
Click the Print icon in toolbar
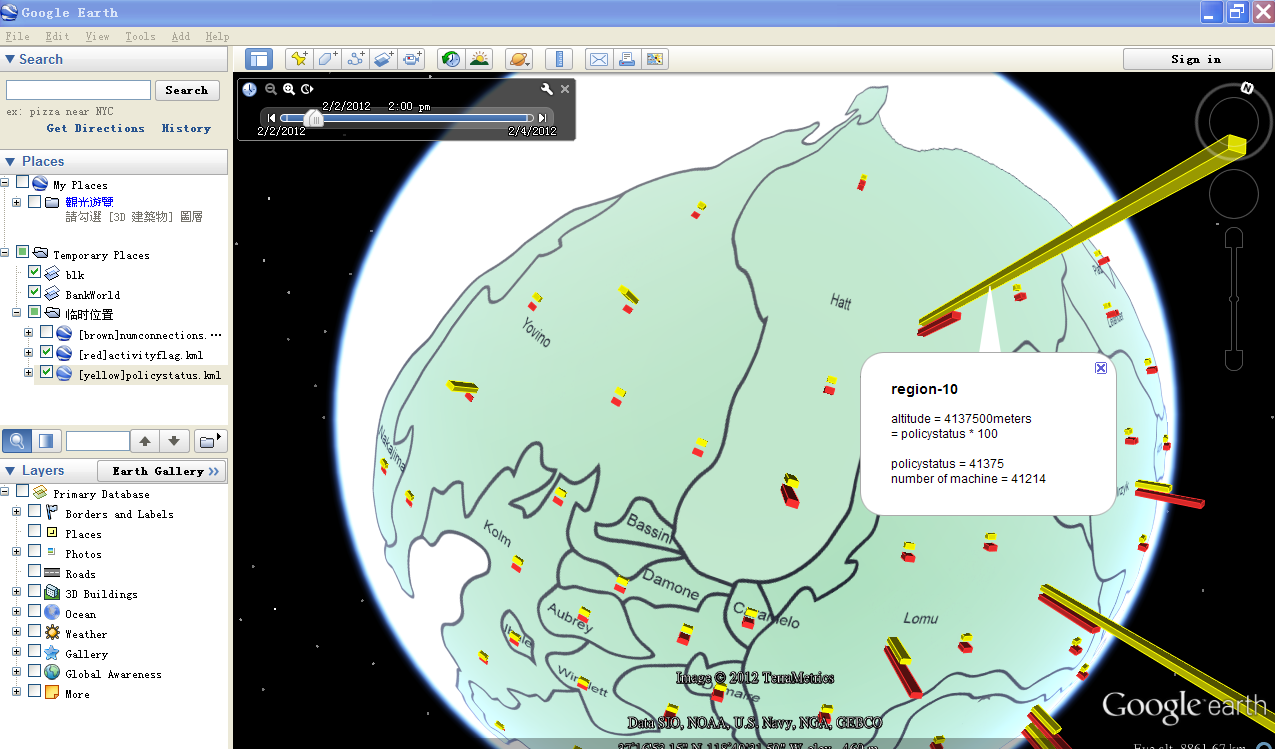pyautogui.click(x=627, y=59)
